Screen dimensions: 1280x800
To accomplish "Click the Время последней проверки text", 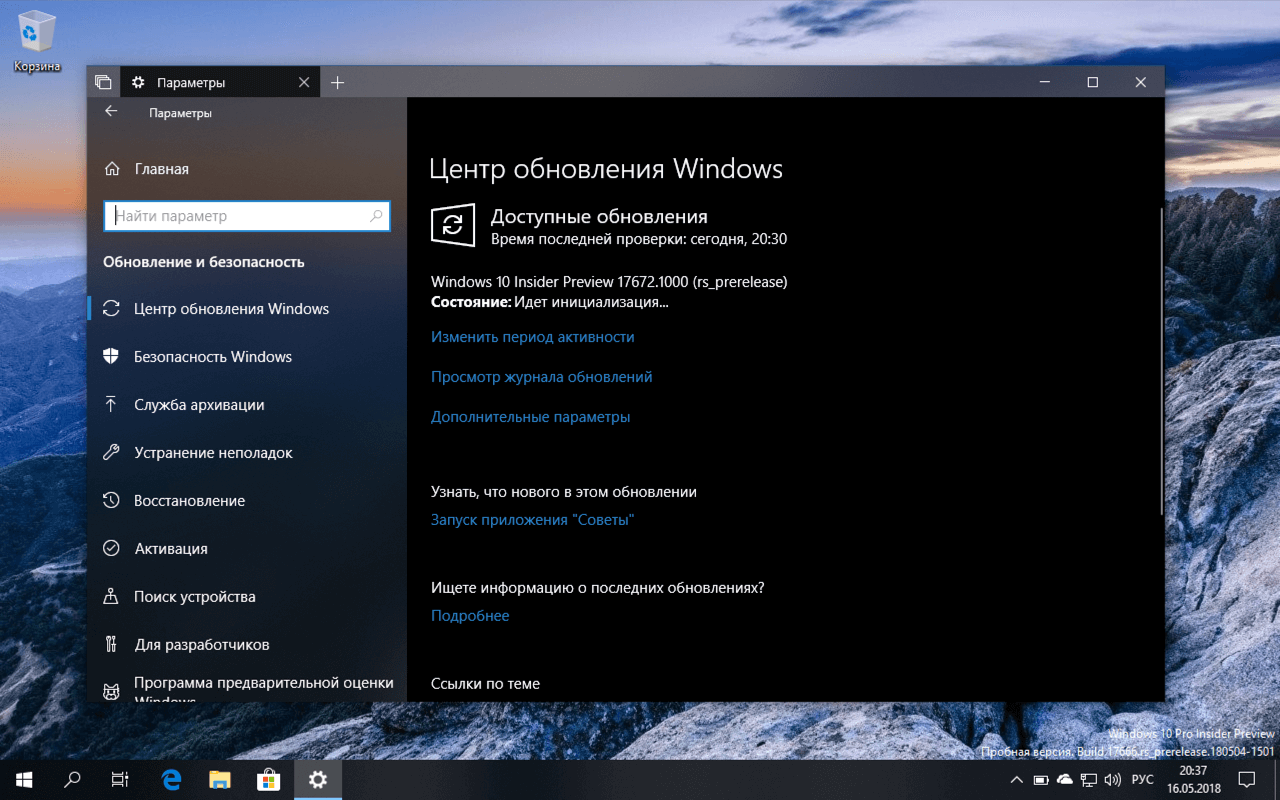I will (639, 240).
